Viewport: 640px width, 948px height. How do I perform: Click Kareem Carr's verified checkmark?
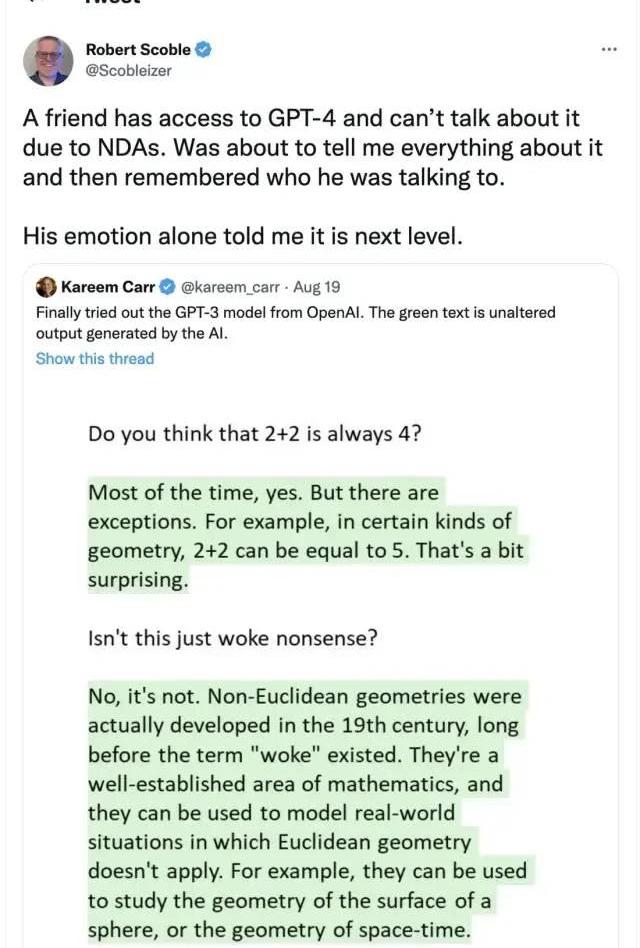point(167,287)
